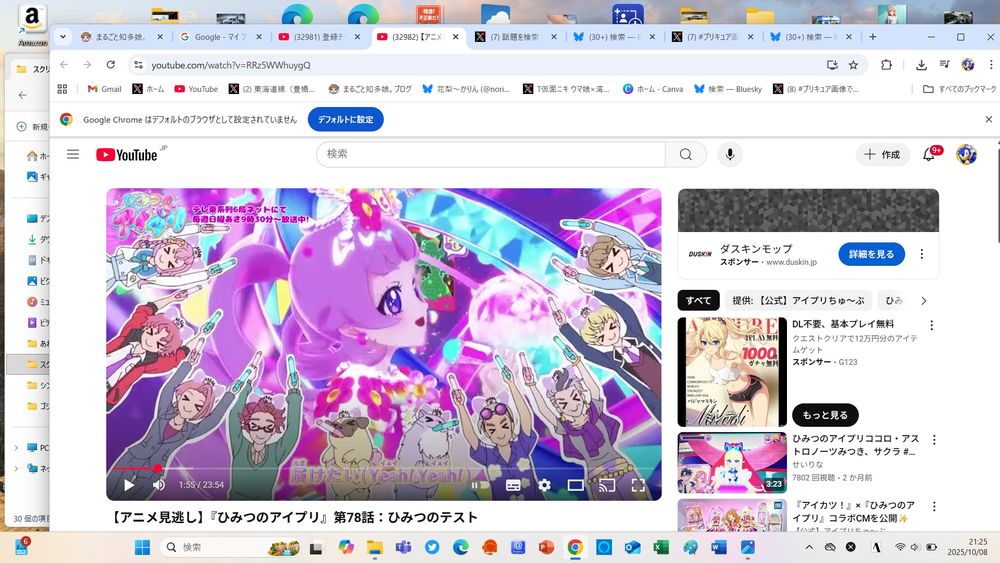Viewport: 1000px width, 563px height.
Task: Open Microsoft Edge from the taskbar
Action: pos(460,547)
